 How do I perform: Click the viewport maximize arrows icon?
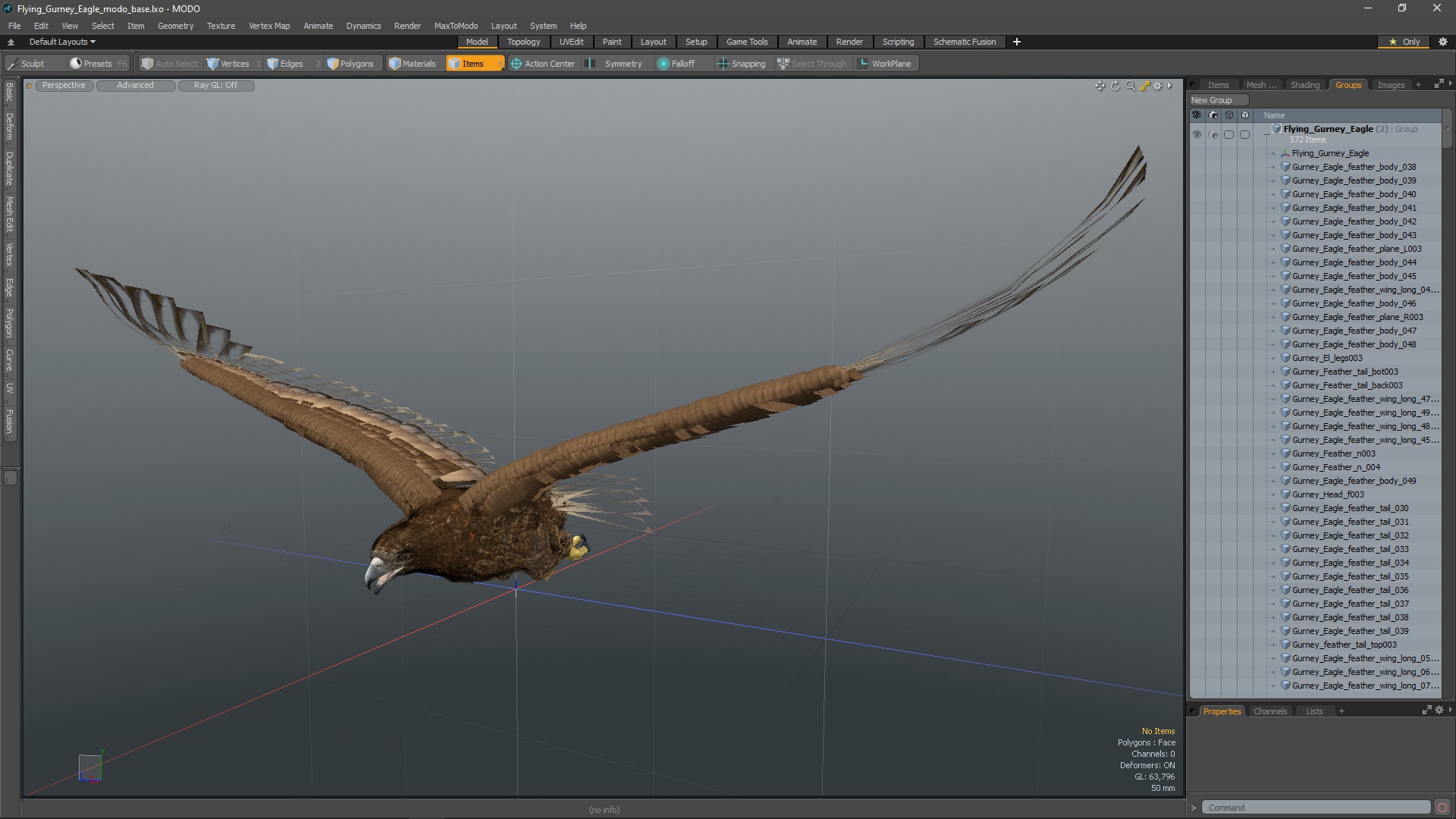(1144, 86)
